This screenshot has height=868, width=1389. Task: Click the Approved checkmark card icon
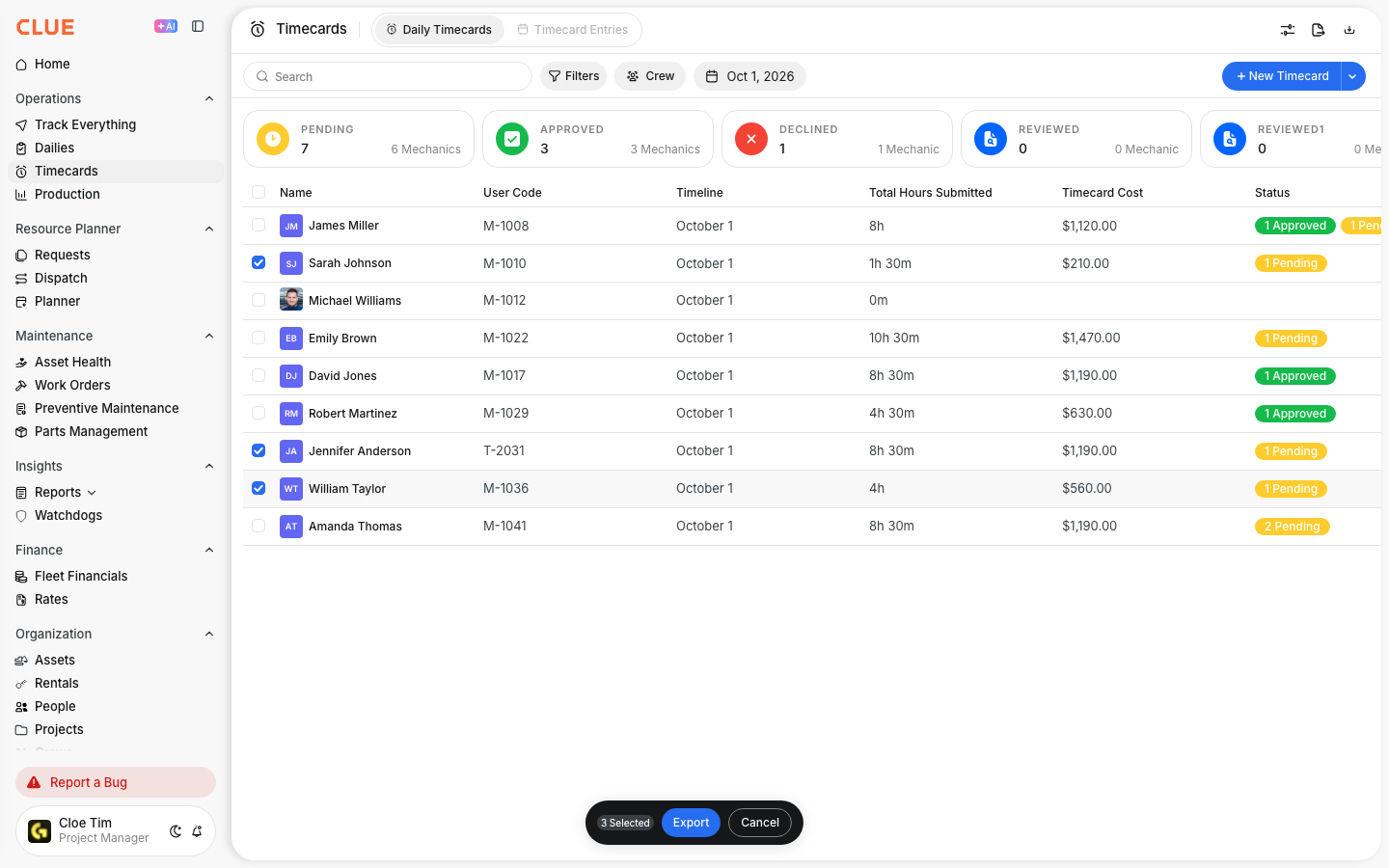coord(512,139)
